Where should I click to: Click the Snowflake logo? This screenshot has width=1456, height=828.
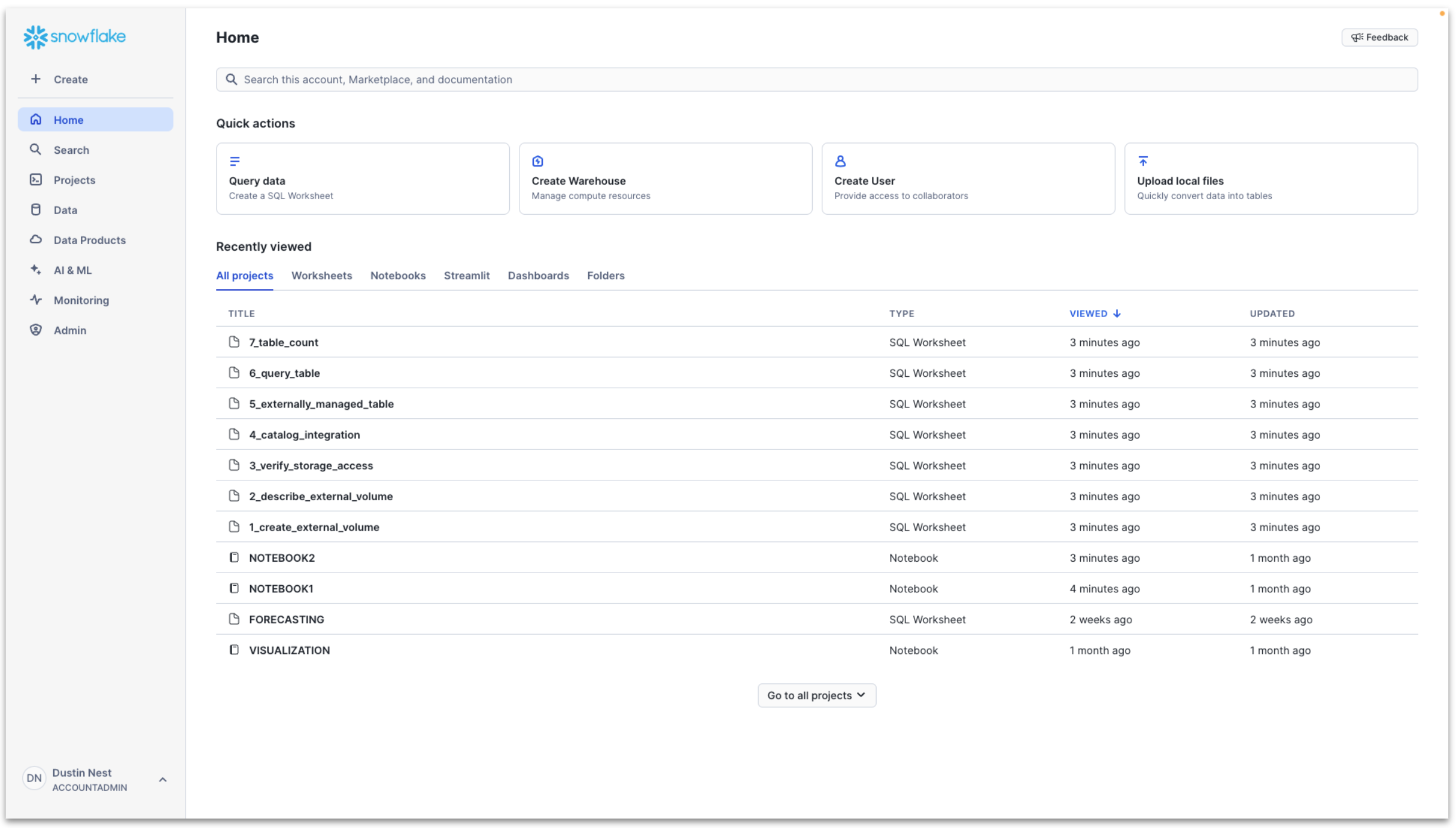coord(74,36)
